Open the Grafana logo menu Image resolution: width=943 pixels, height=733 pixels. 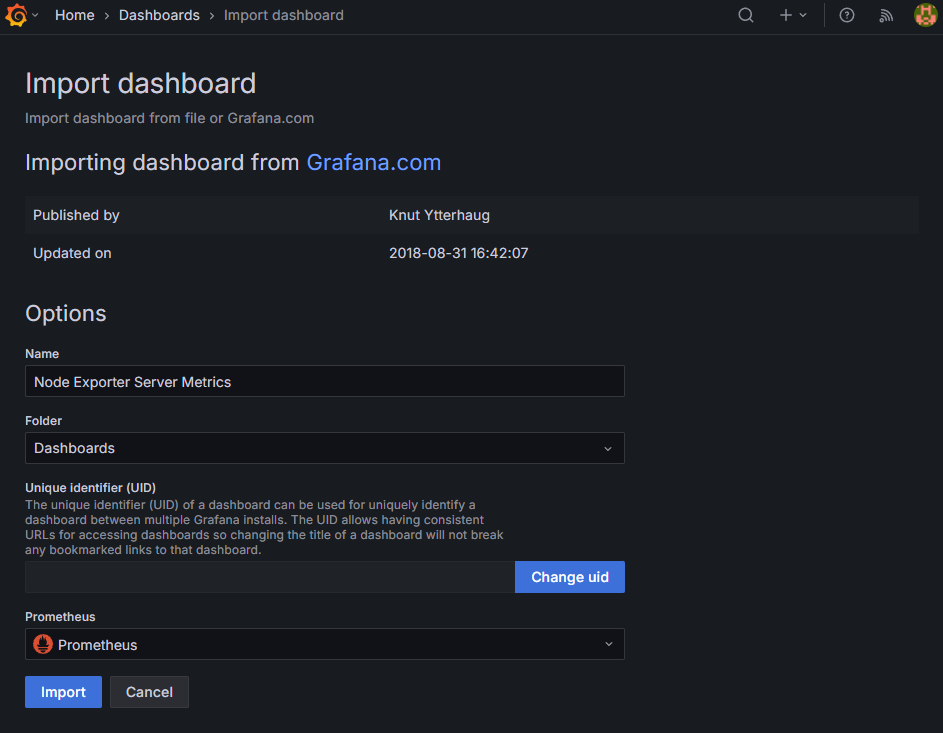(16, 15)
